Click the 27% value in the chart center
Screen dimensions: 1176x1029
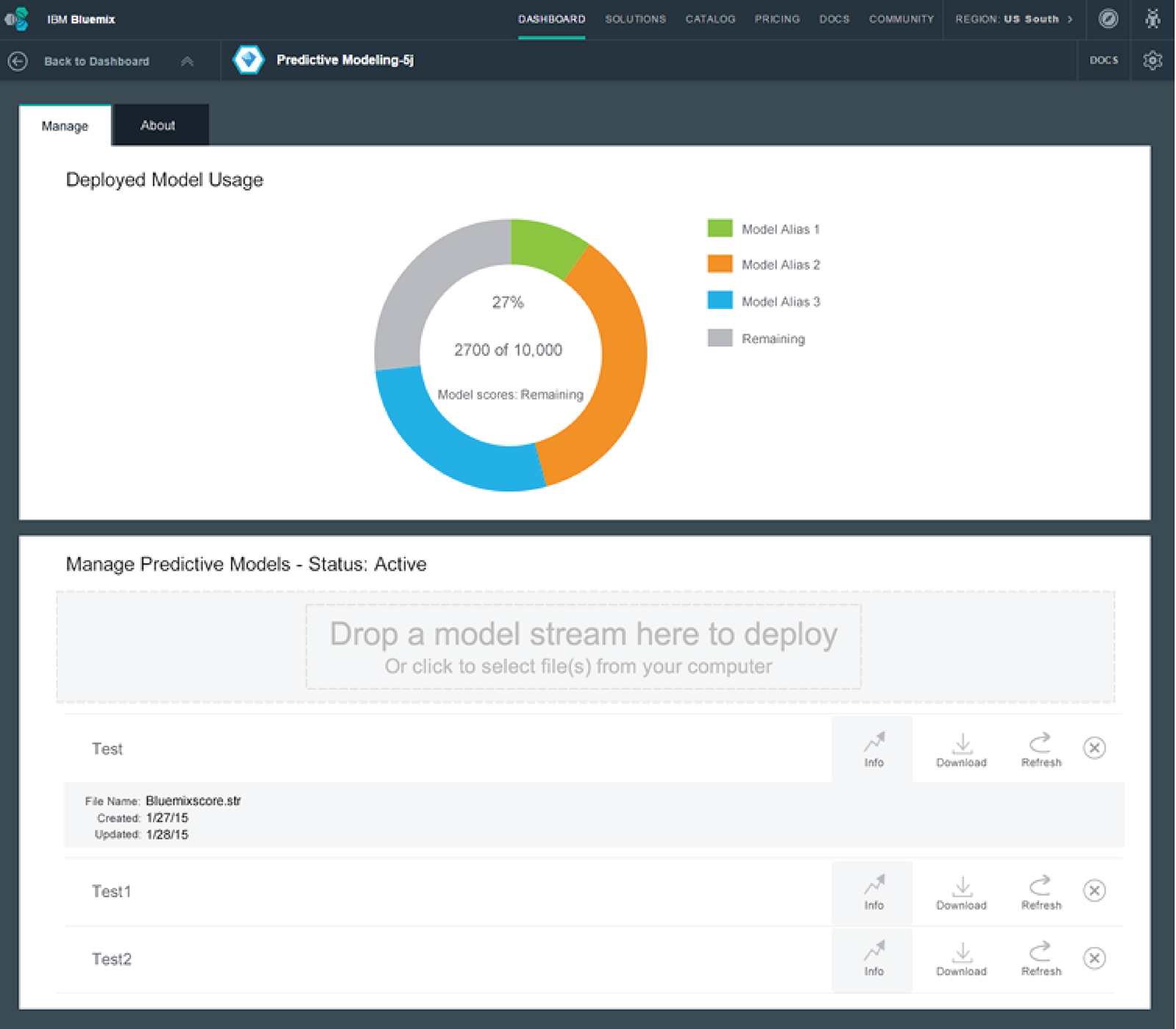(508, 302)
